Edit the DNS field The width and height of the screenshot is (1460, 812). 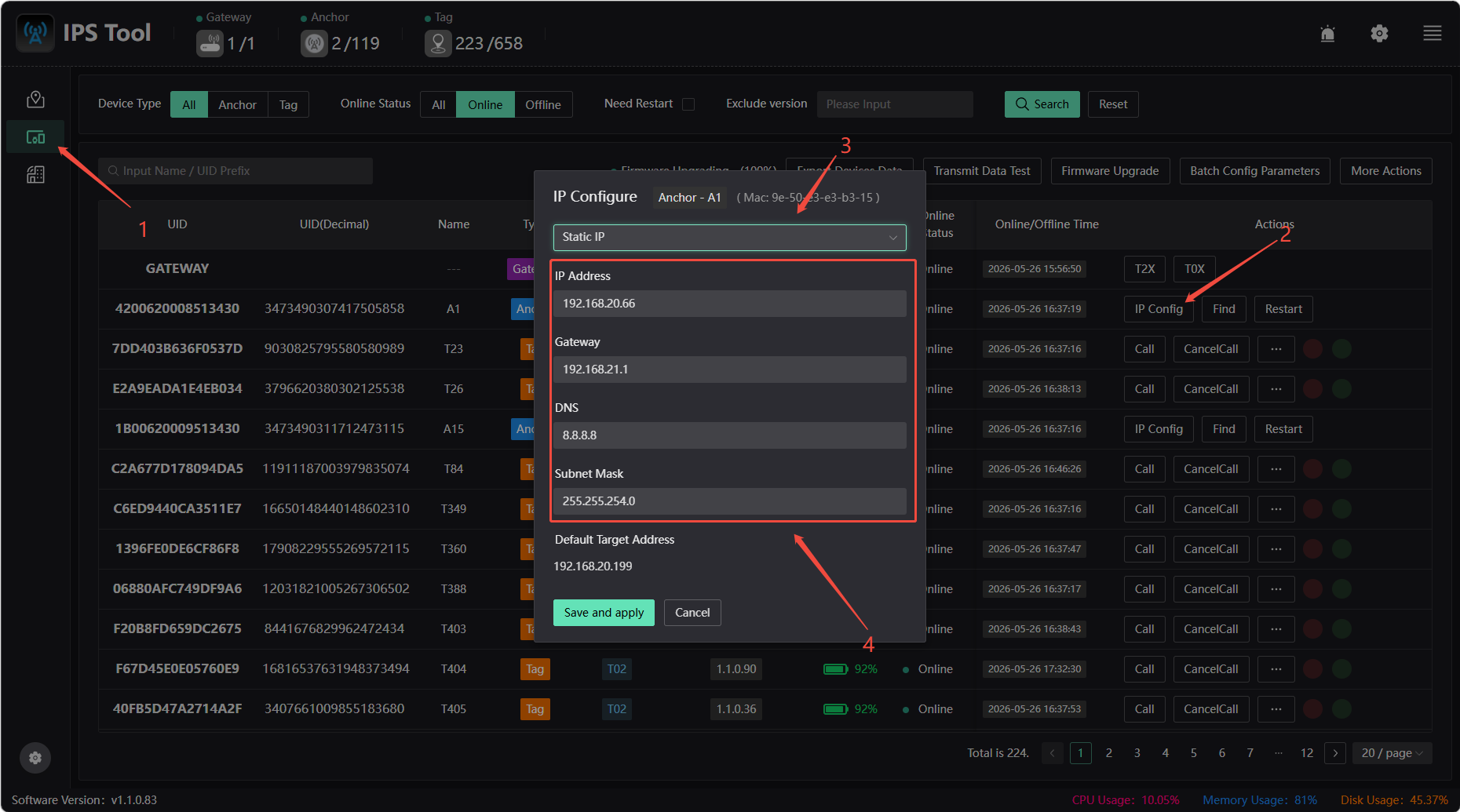729,435
